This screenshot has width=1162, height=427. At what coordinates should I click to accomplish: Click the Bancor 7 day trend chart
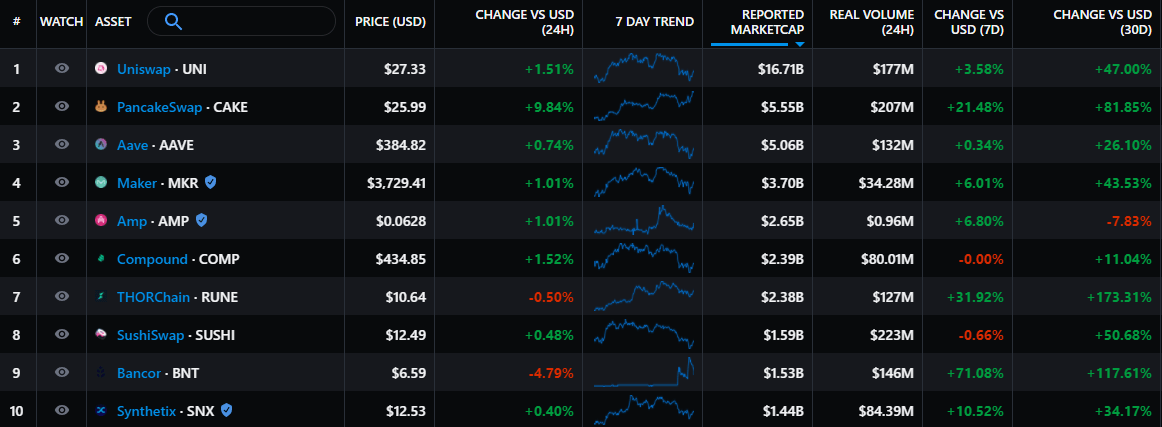643,373
